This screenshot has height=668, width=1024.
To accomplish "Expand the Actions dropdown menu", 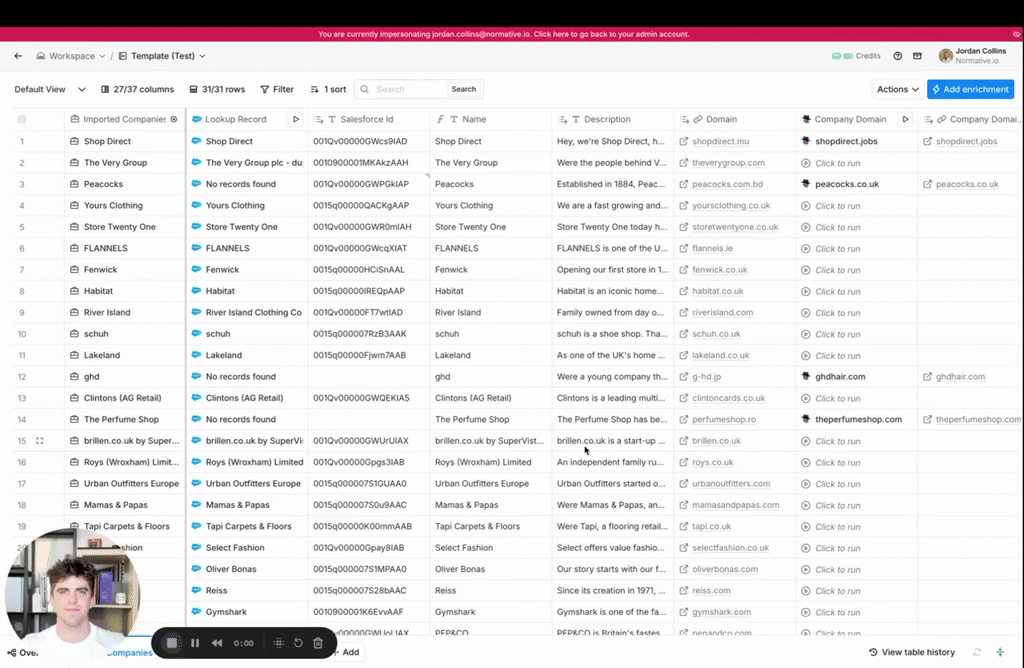I will 897,89.
